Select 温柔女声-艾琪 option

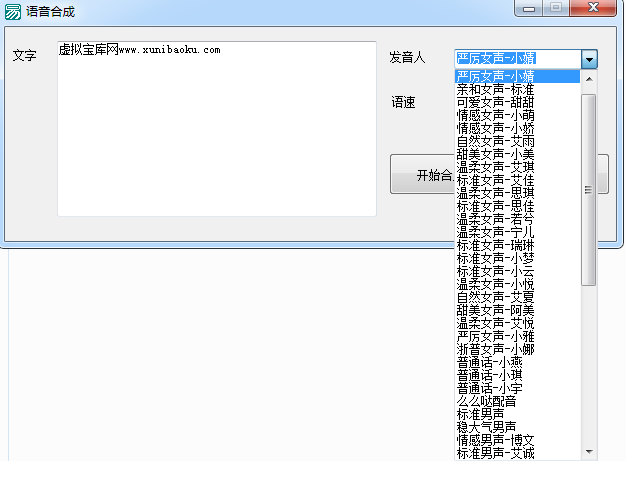coord(517,167)
